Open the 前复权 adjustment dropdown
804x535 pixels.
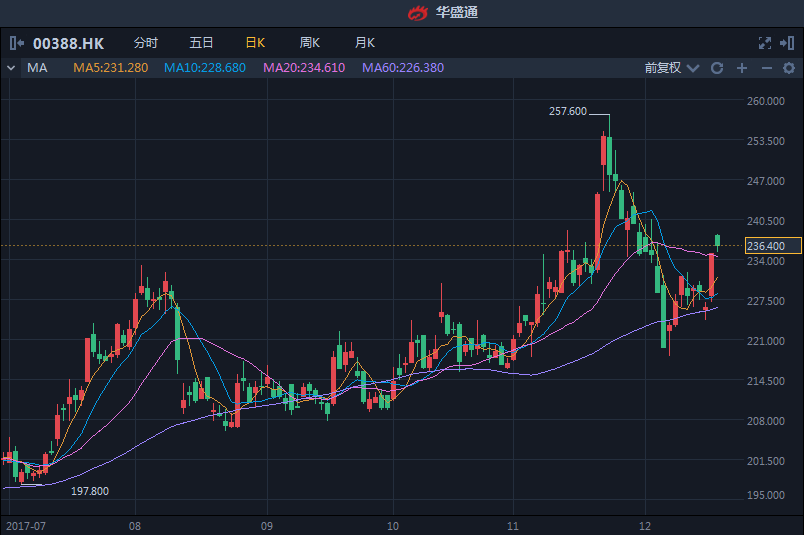coord(669,68)
